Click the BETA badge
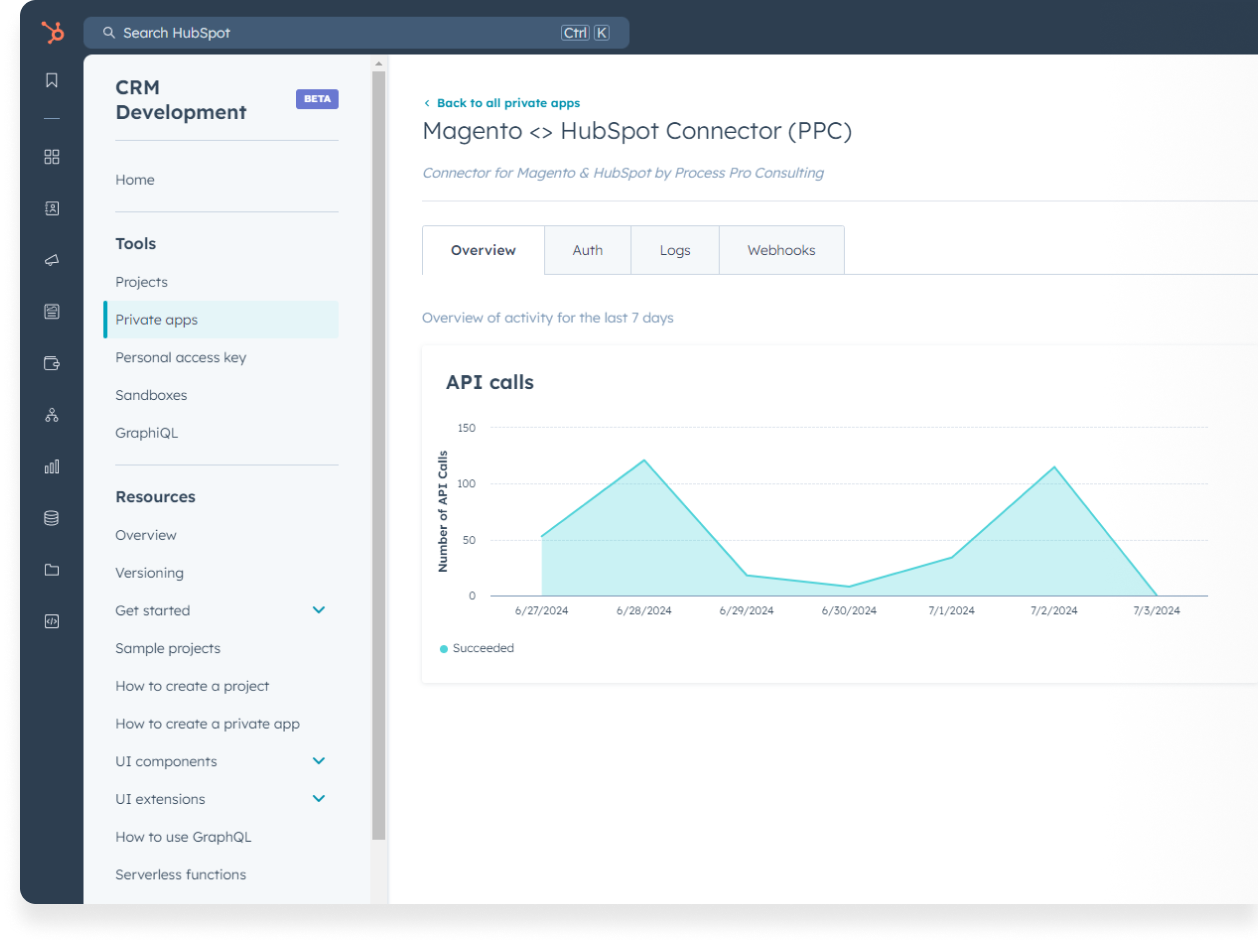Image resolution: width=1258 pixels, height=944 pixels. click(x=317, y=99)
